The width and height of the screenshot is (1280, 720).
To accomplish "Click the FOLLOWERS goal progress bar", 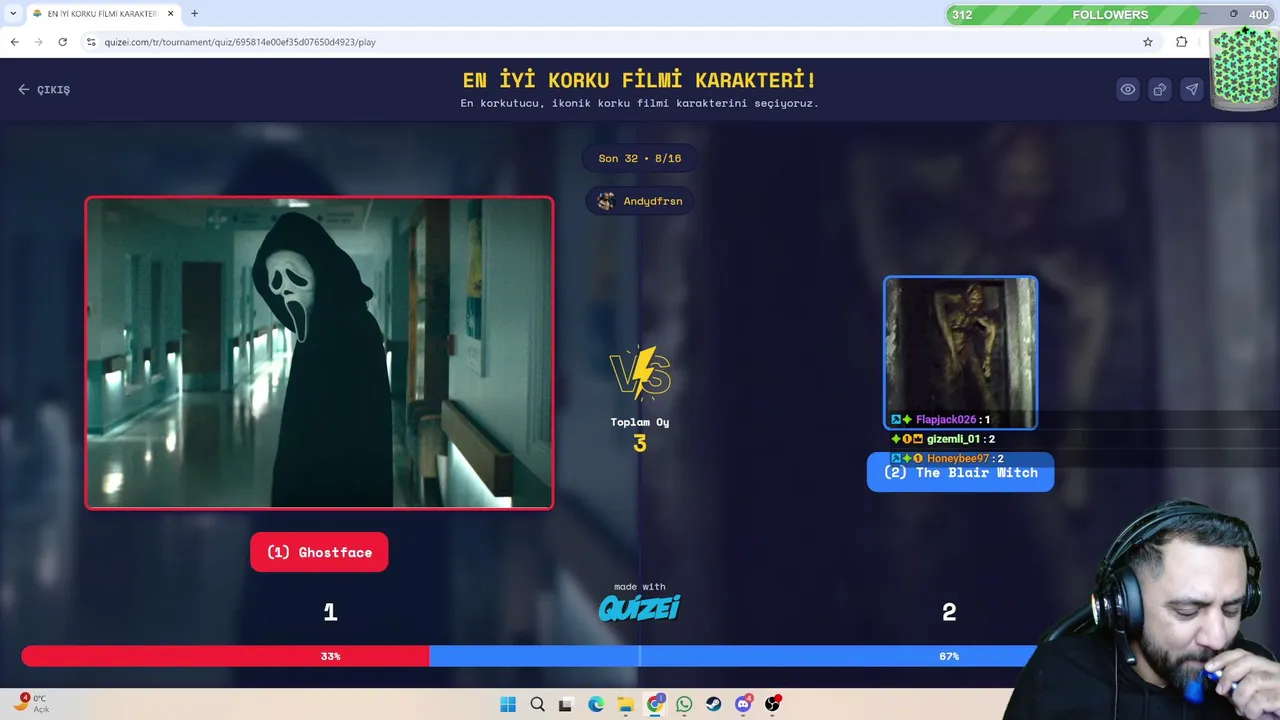I will point(1110,14).
